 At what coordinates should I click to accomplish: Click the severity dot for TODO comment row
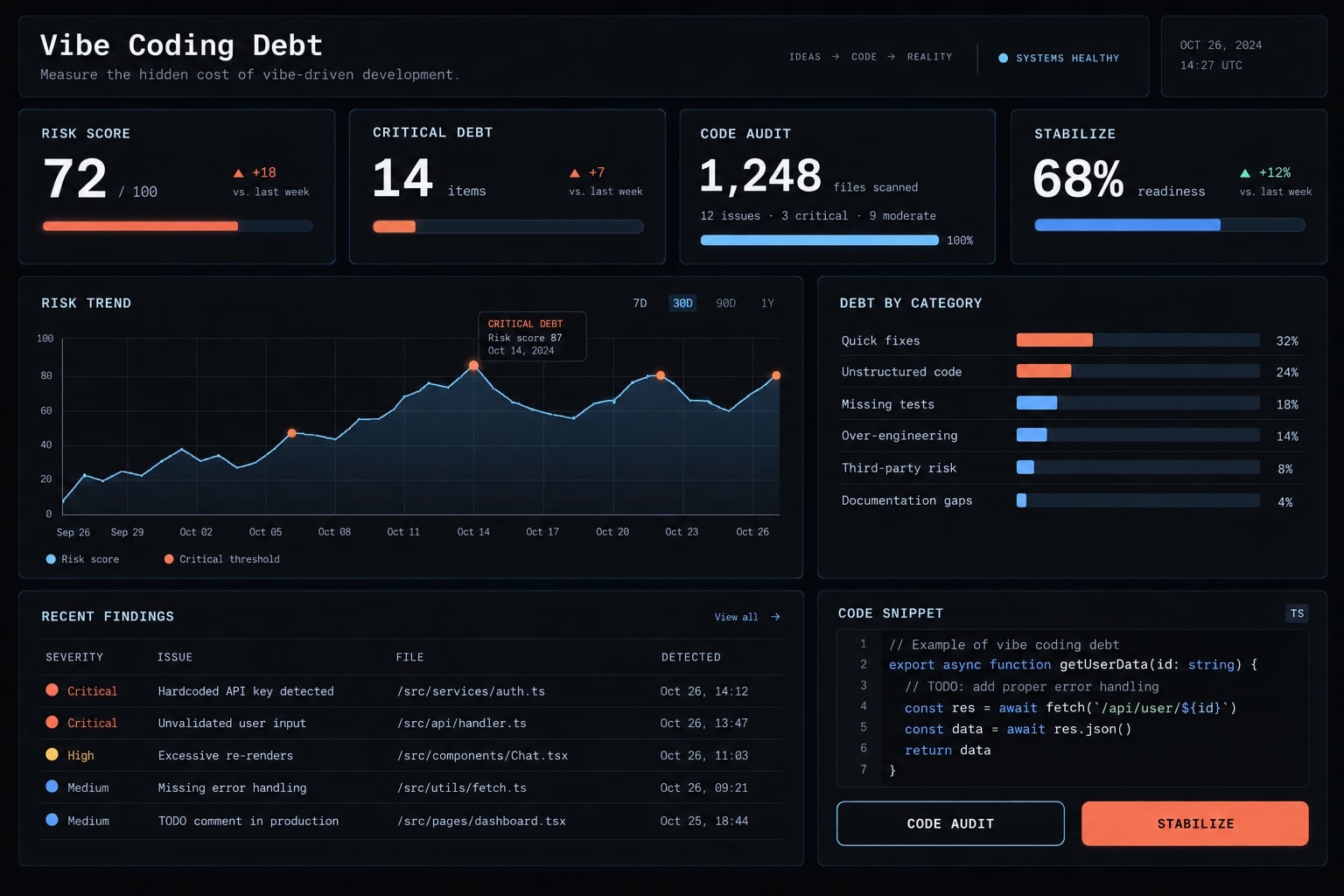(52, 820)
